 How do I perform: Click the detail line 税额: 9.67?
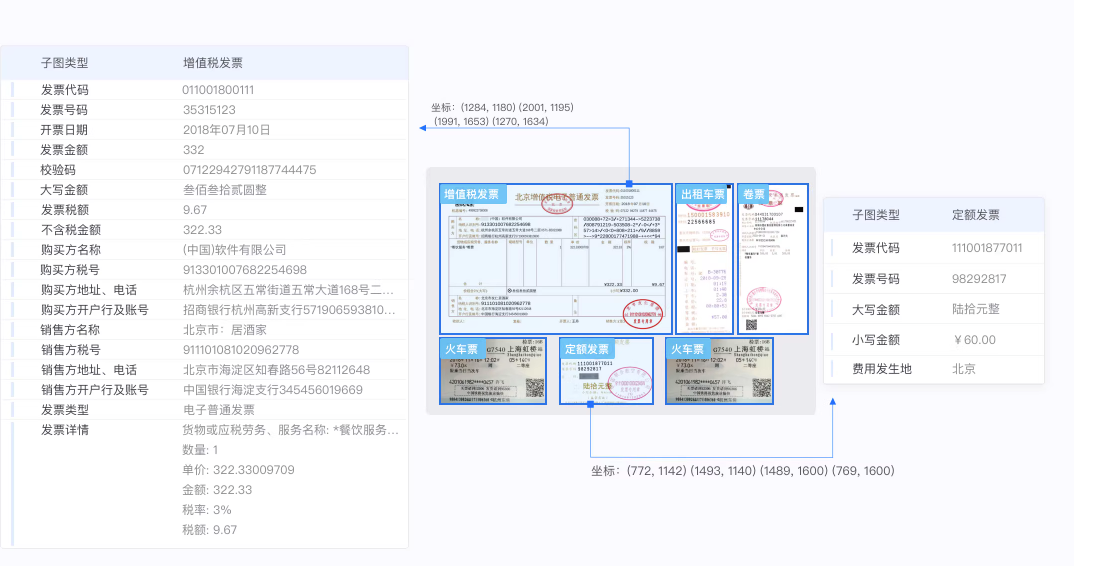[x=210, y=531]
